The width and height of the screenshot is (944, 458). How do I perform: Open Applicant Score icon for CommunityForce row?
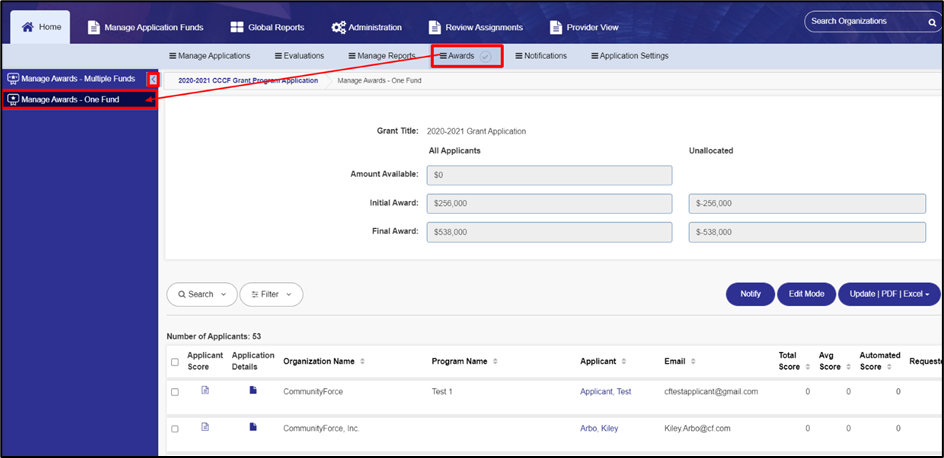coord(205,391)
